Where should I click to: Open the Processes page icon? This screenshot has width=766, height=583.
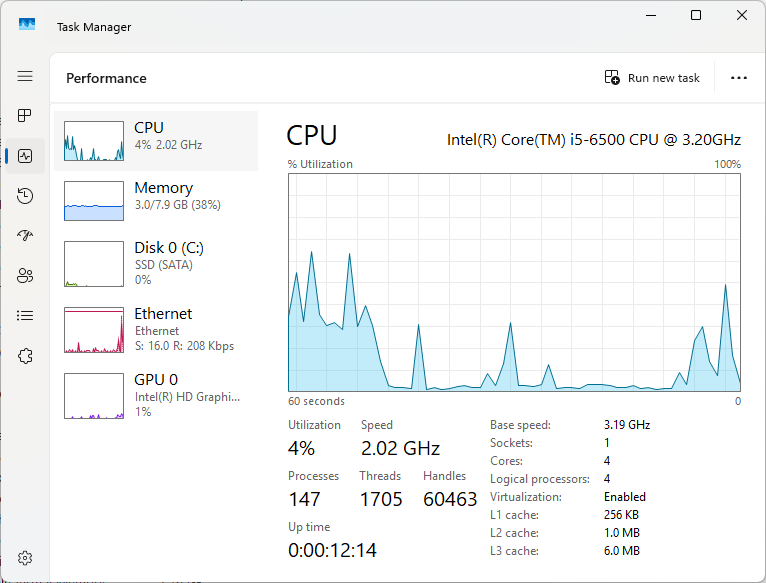pos(25,116)
